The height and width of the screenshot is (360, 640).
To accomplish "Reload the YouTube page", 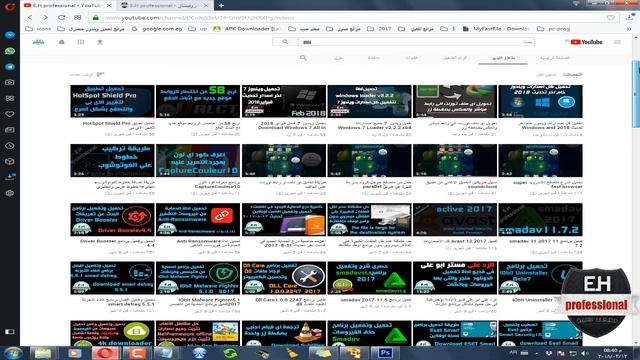I will point(62,18).
